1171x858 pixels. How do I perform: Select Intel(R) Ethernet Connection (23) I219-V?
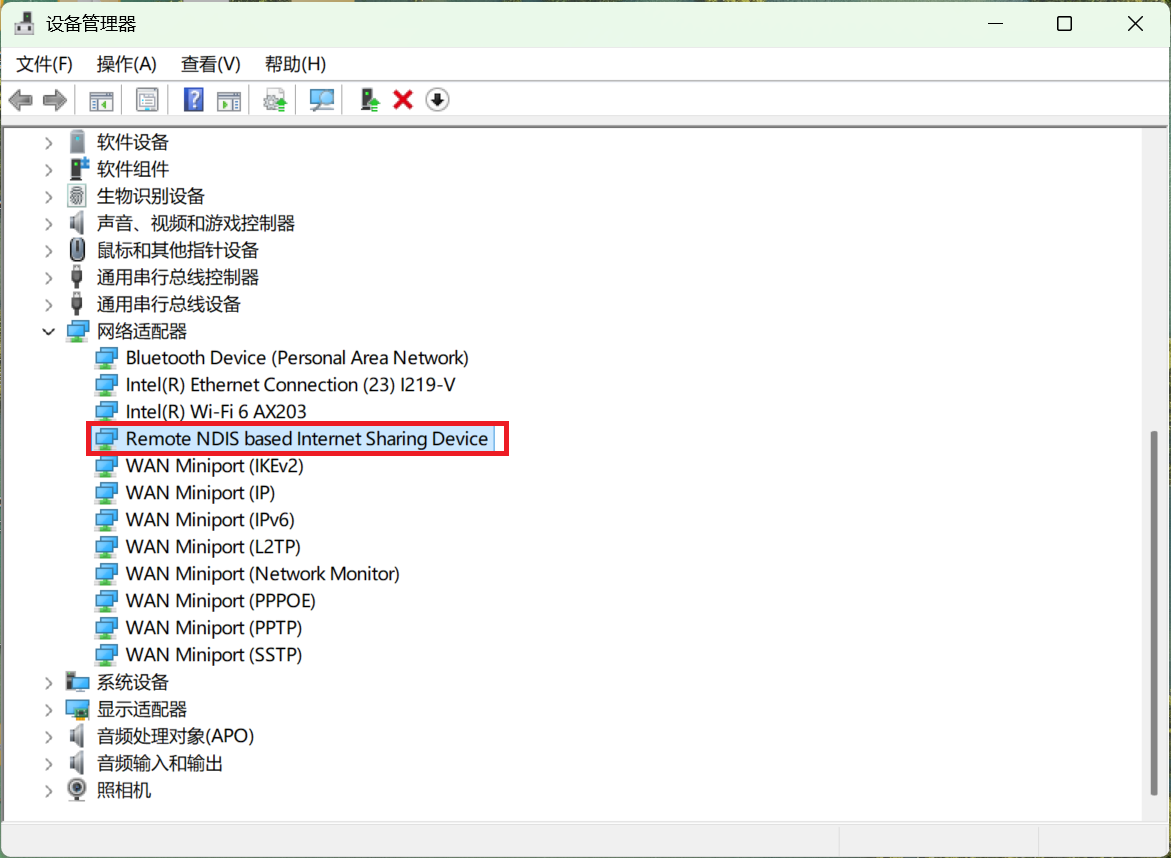pyautogui.click(x=291, y=385)
